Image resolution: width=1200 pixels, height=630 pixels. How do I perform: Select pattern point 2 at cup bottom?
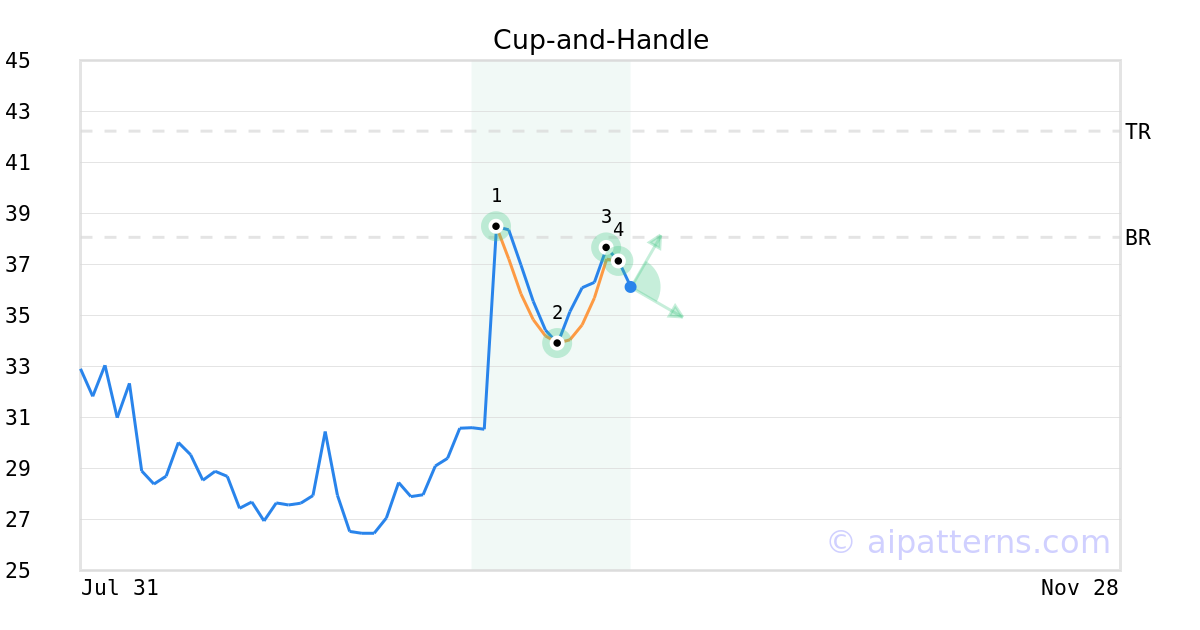click(557, 343)
